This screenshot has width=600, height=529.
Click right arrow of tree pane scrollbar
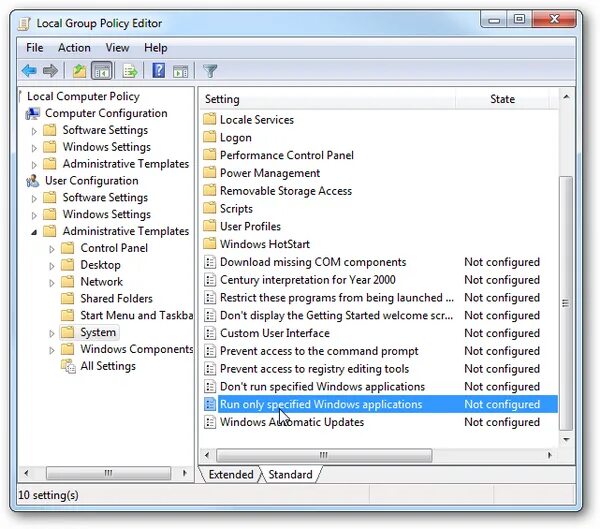(x=185, y=473)
